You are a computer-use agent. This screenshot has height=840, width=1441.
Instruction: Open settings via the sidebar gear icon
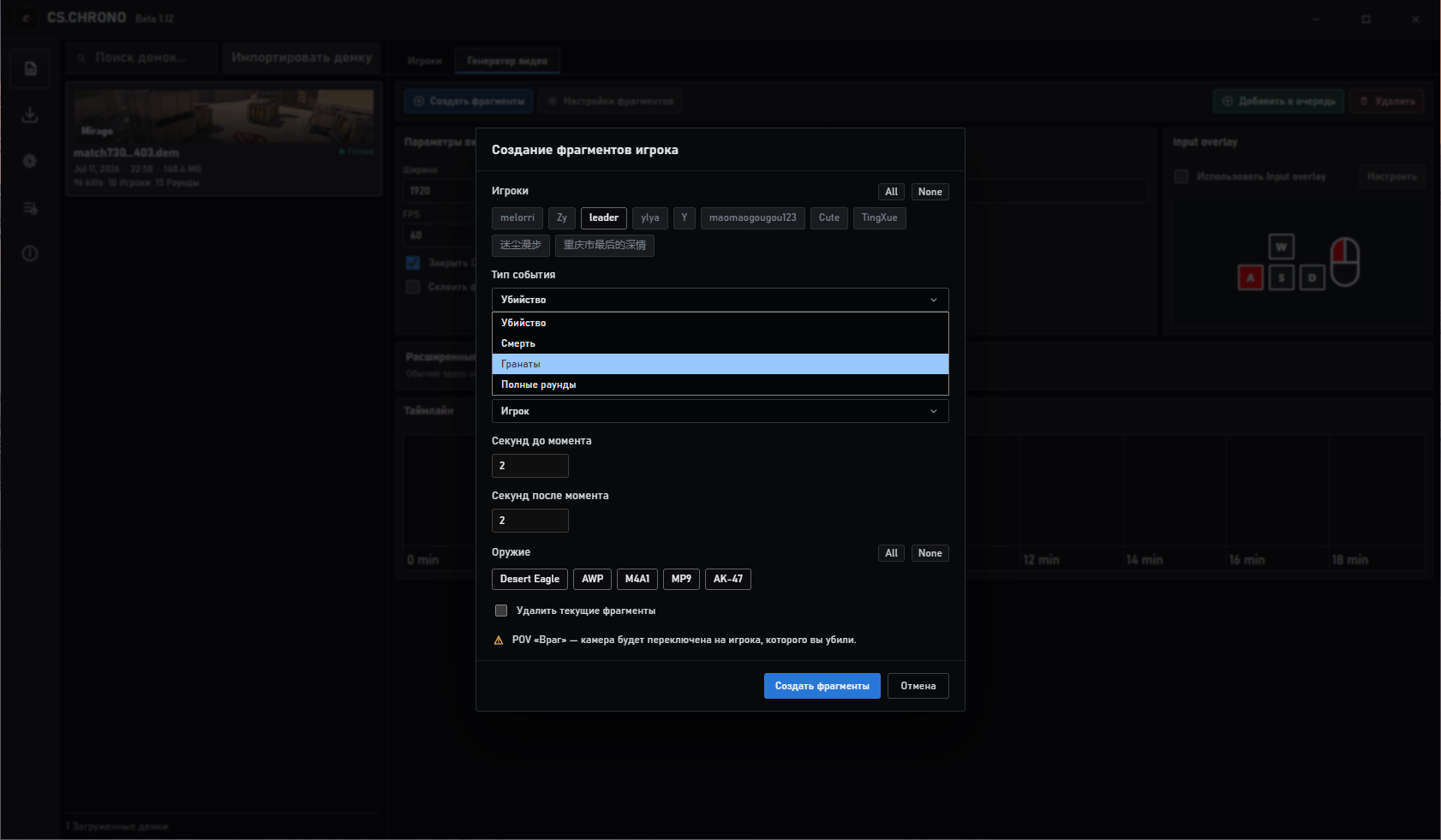pos(30,161)
